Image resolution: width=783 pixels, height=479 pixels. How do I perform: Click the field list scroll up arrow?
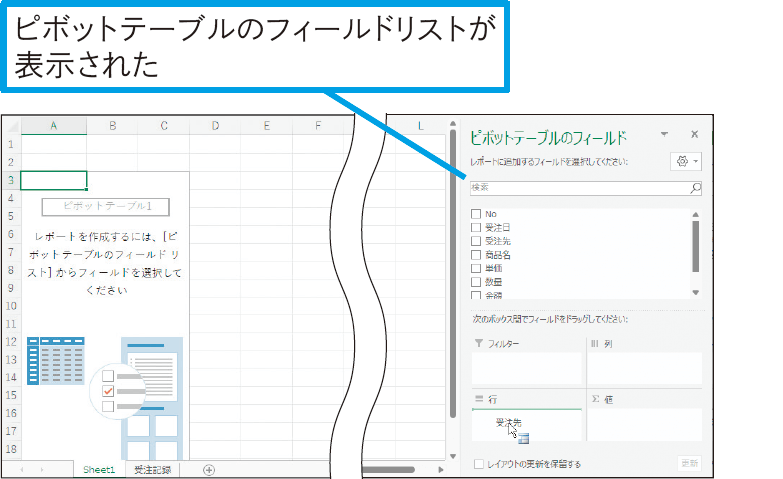point(696,214)
